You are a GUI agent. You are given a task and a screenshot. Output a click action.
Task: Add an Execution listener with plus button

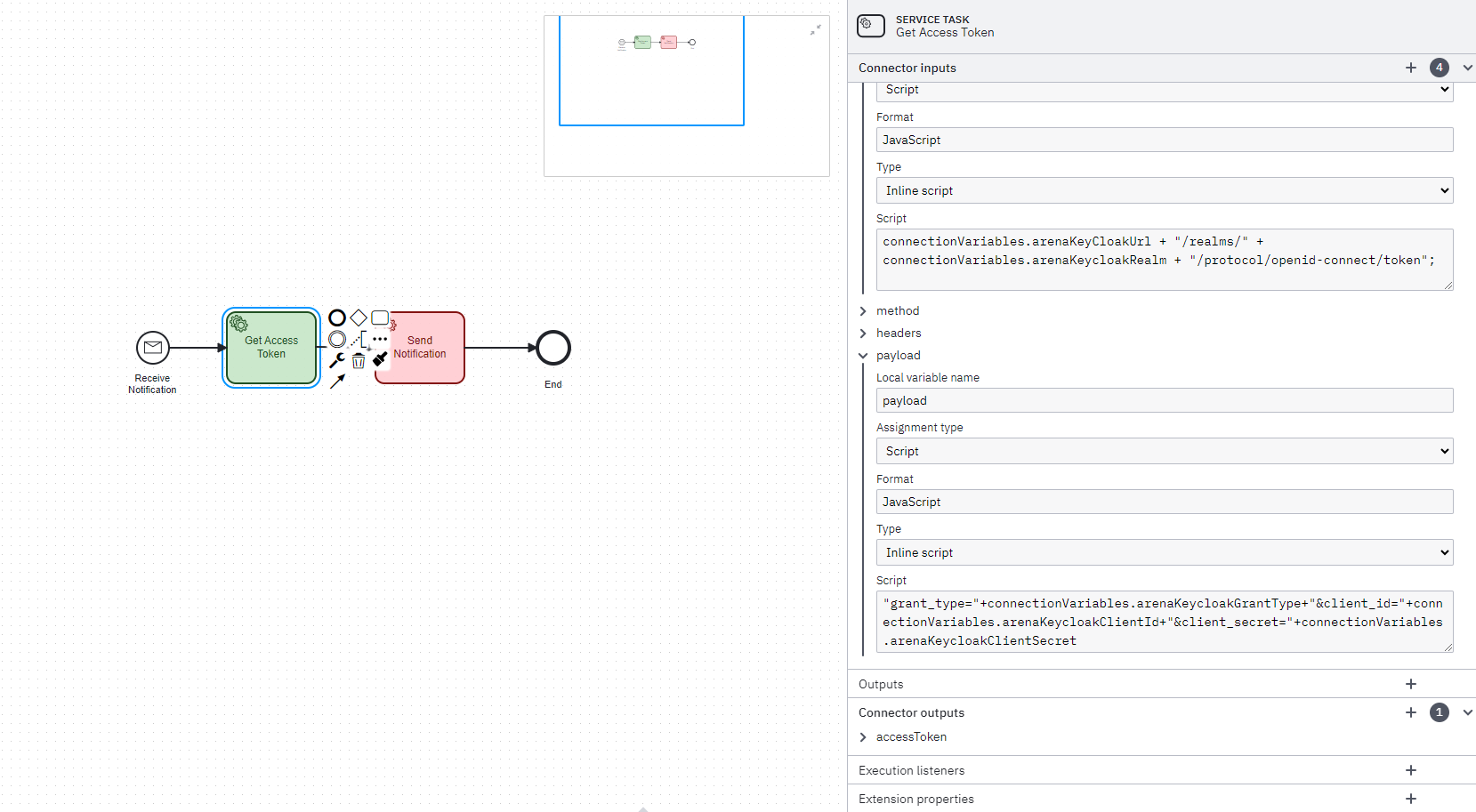pyautogui.click(x=1410, y=770)
